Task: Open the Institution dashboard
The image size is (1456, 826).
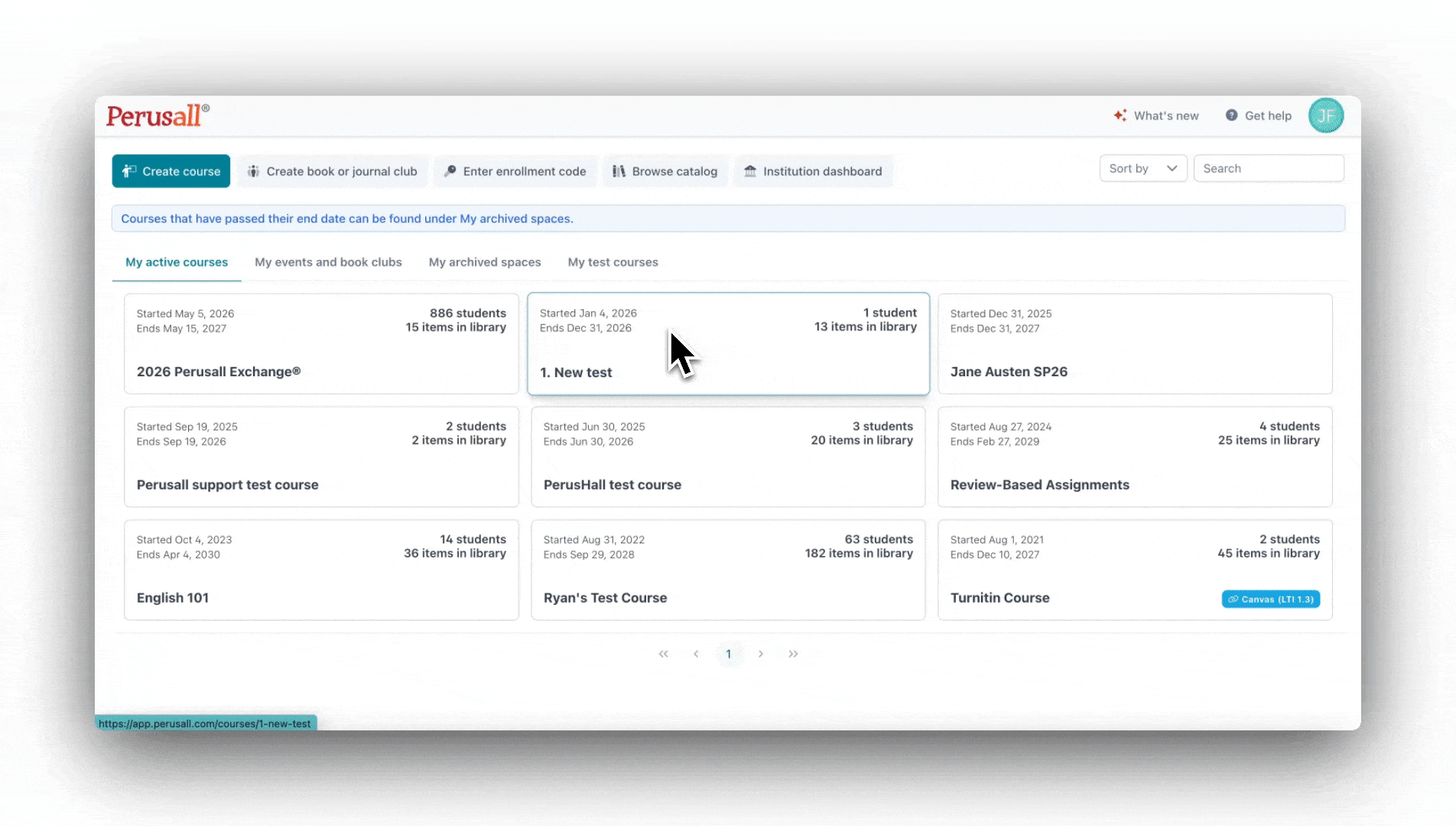Action: coord(813,171)
